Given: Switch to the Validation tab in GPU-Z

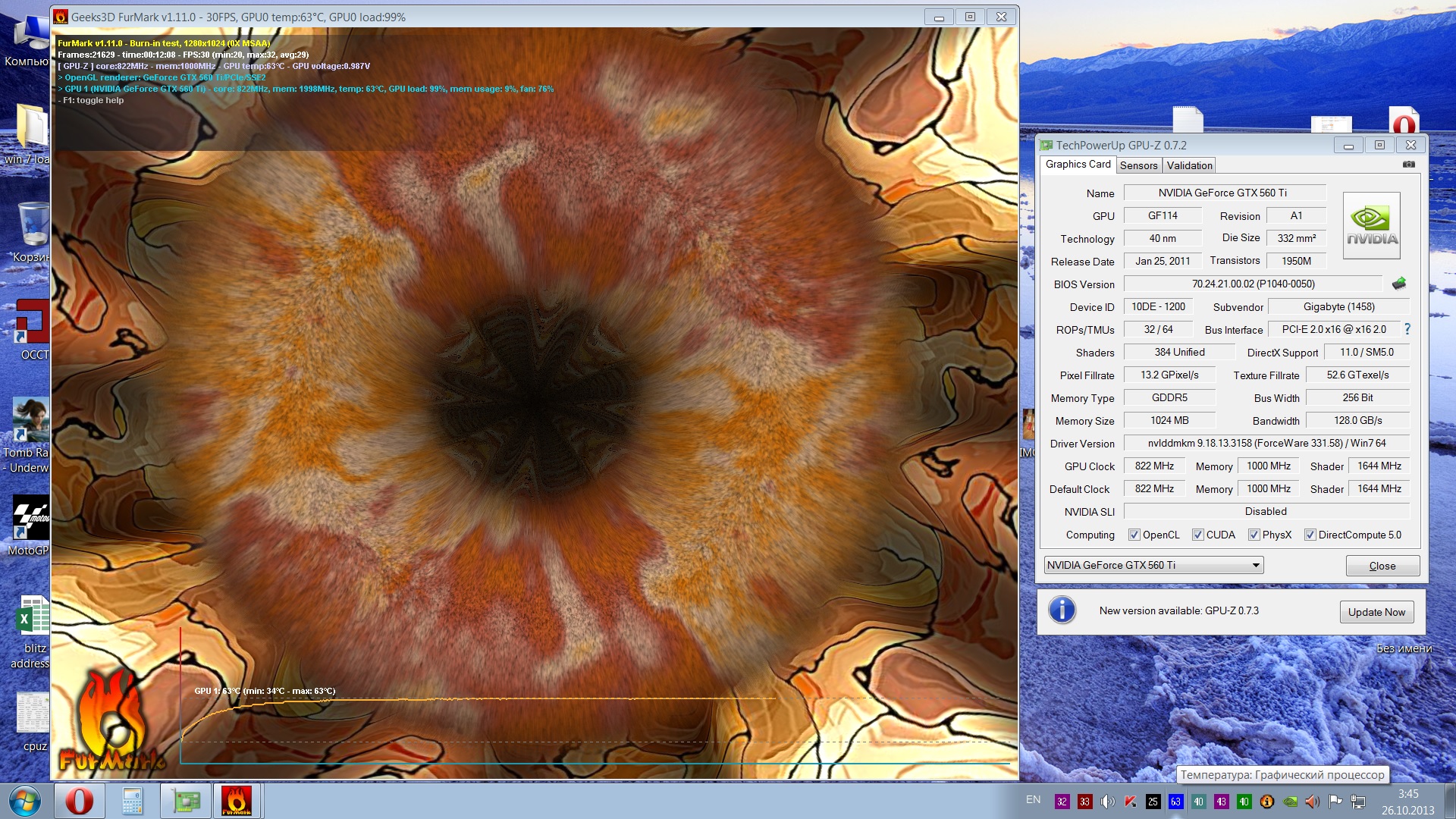Looking at the screenshot, I should (x=1189, y=165).
